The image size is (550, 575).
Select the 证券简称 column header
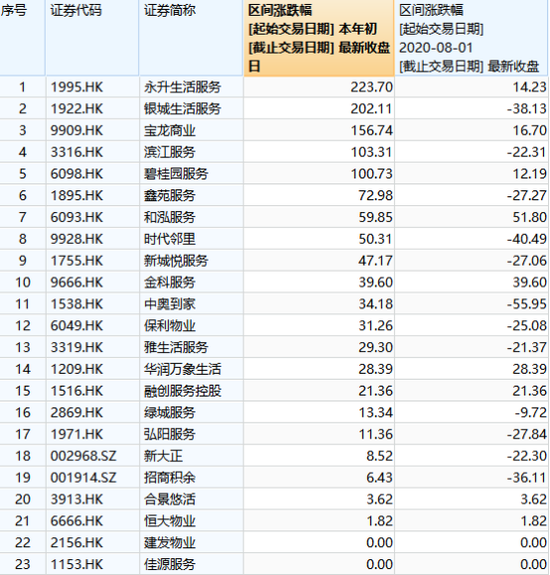tap(191, 38)
